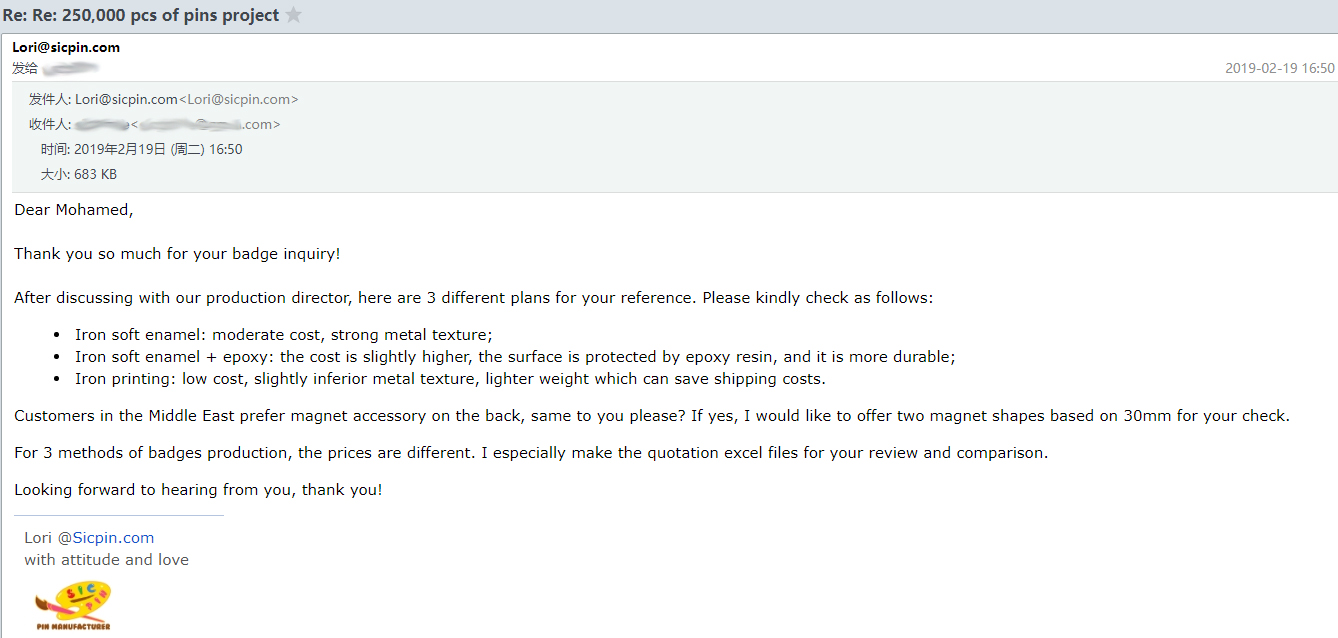
Task: Click the greeting 'Dear Mohamed,'
Action: click(x=74, y=210)
